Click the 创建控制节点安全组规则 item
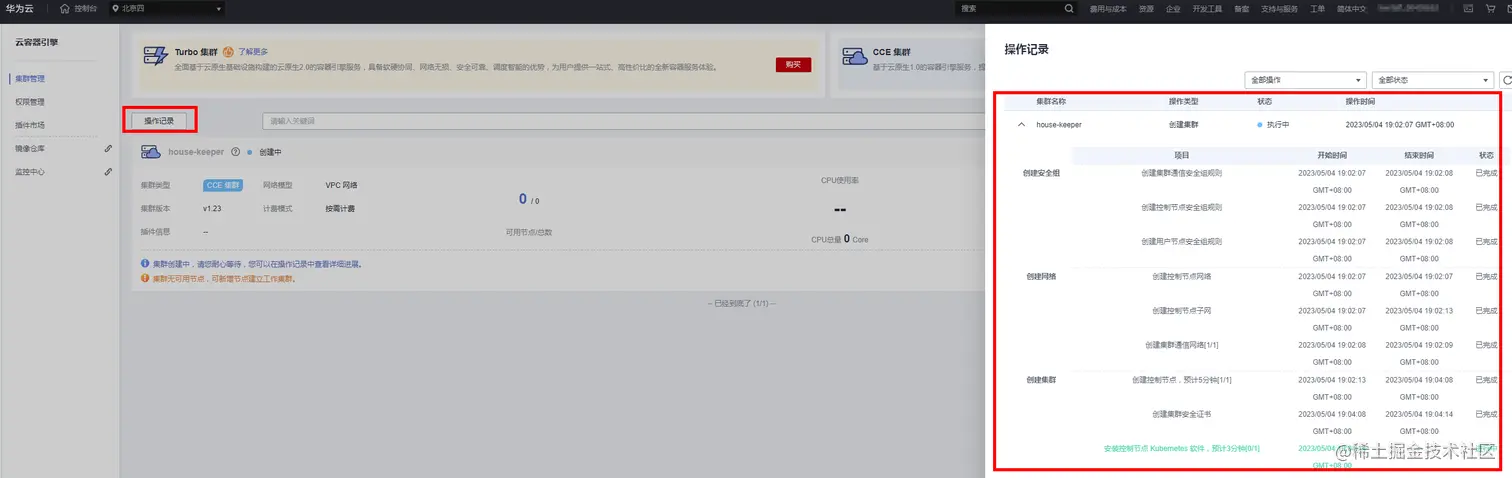1512x478 pixels. (x=1181, y=207)
